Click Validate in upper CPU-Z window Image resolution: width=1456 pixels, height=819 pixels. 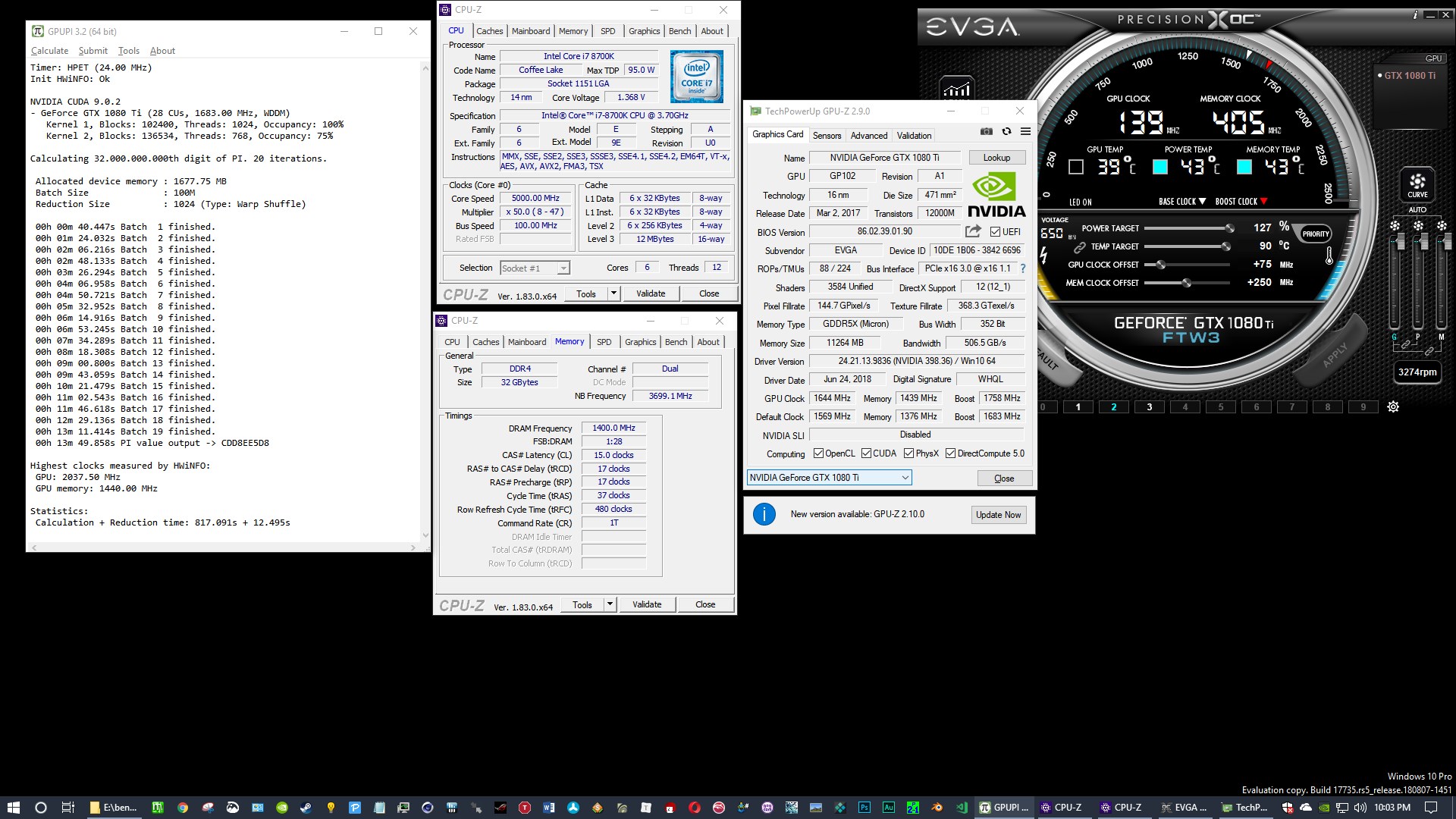click(x=651, y=293)
